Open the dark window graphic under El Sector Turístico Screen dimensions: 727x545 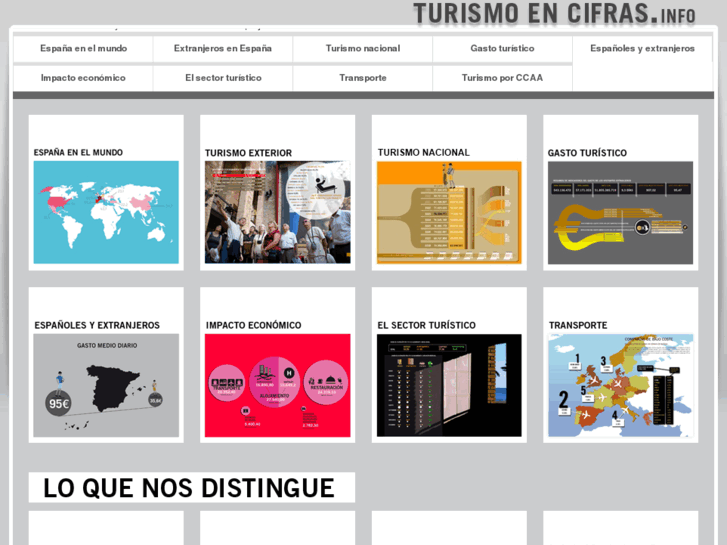pyautogui.click(x=449, y=385)
